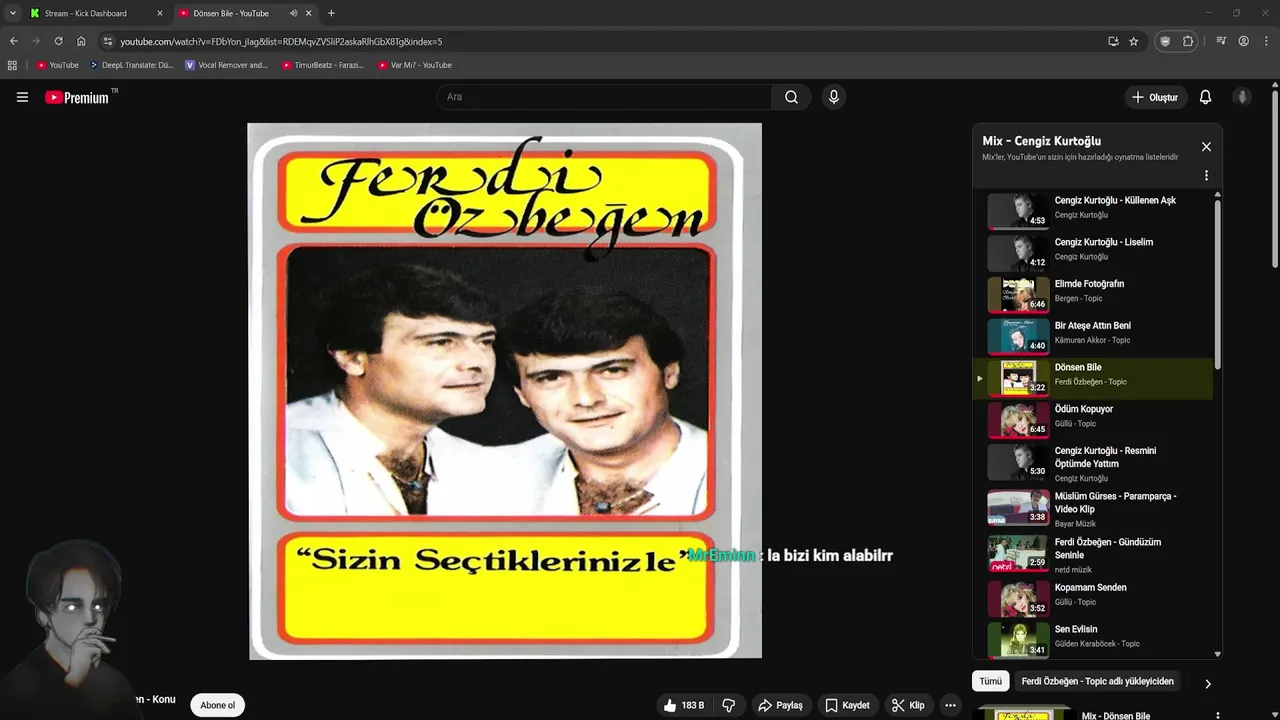View site information icon in address bar
This screenshot has width=1280, height=720.
point(107,41)
